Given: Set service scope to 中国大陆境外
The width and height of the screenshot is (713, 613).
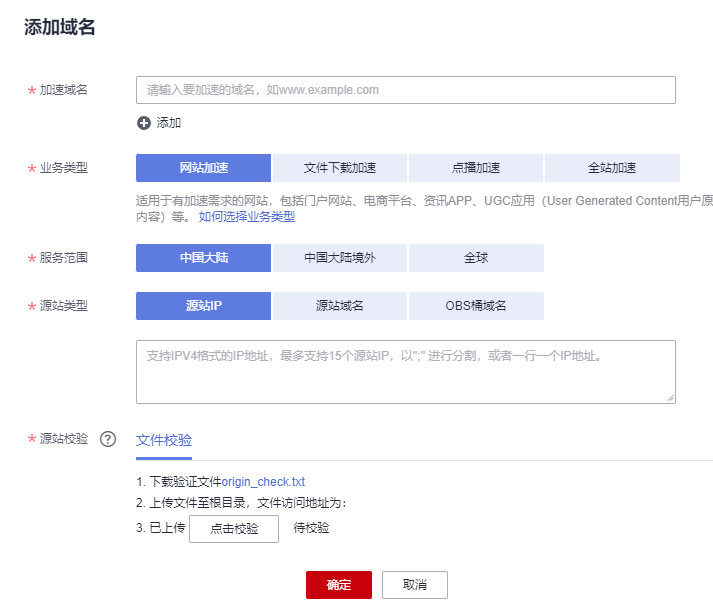Looking at the screenshot, I should pyautogui.click(x=340, y=257).
